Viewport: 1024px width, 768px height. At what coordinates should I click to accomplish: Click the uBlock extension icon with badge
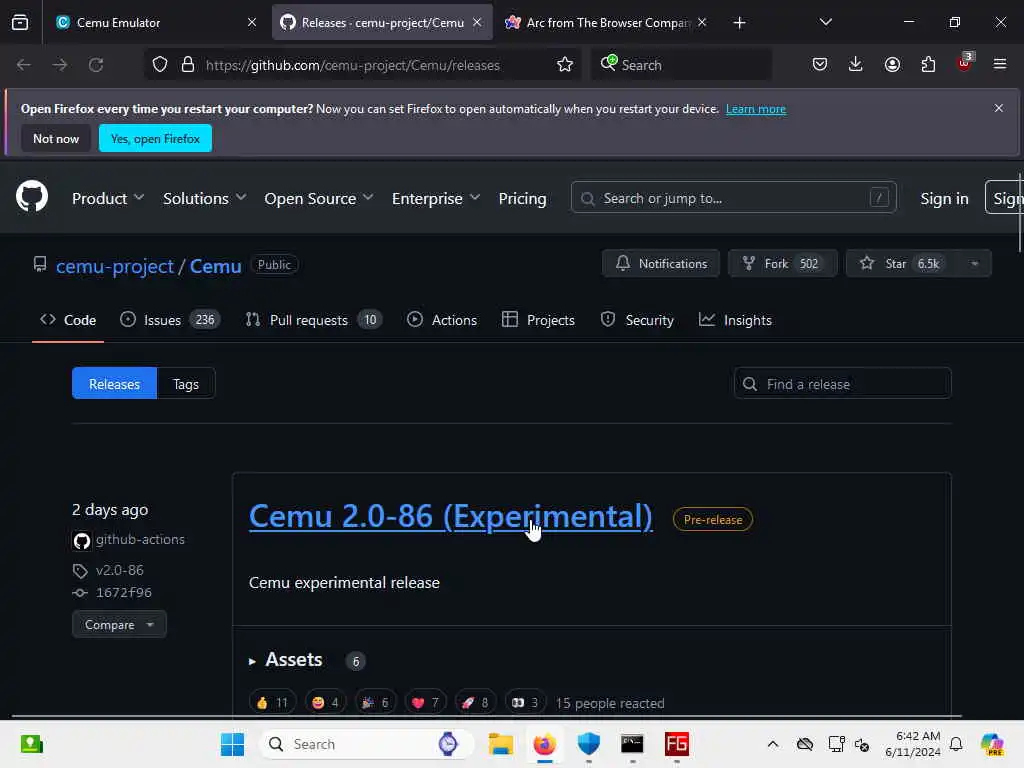click(x=964, y=63)
